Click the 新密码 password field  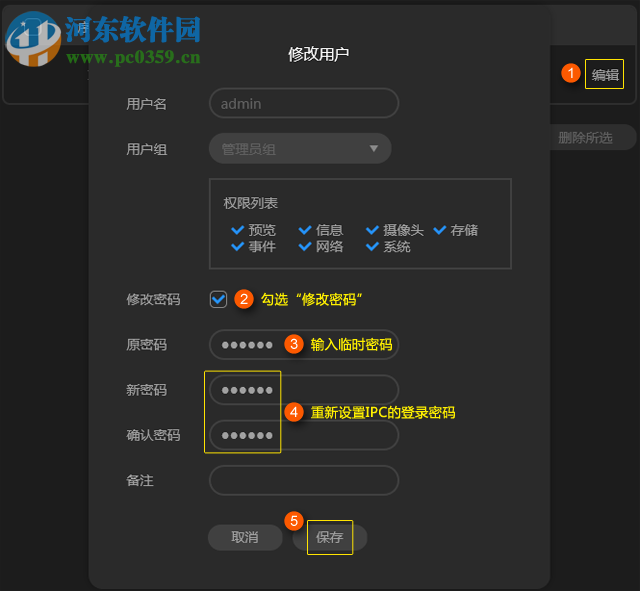(304, 390)
